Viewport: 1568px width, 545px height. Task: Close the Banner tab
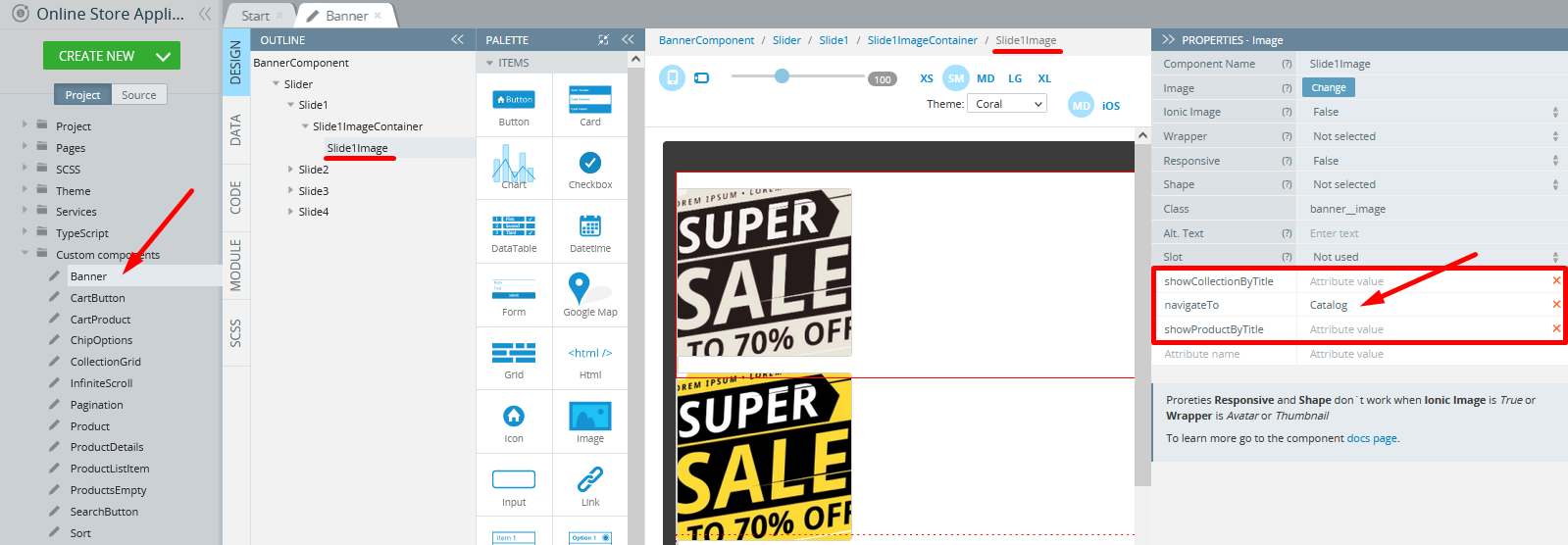tap(379, 16)
